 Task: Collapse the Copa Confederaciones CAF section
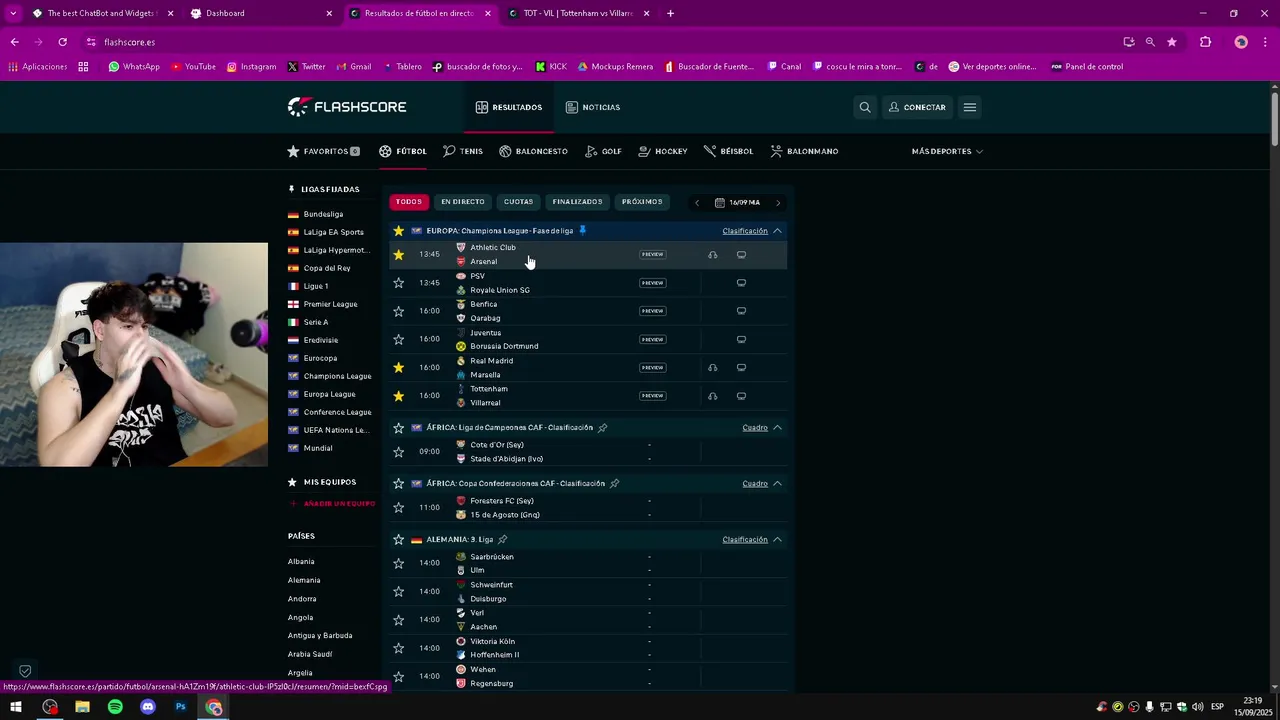[x=777, y=484]
